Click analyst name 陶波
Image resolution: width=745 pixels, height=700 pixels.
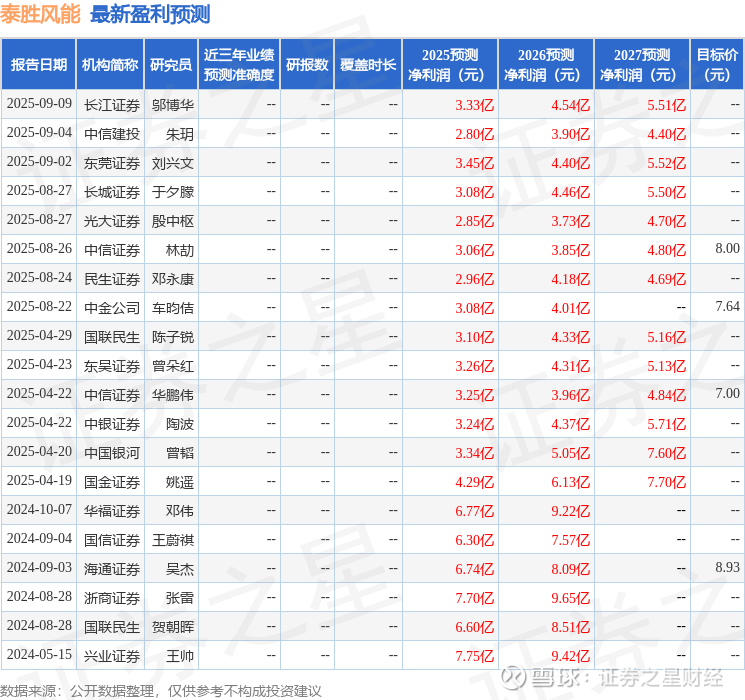click(180, 424)
